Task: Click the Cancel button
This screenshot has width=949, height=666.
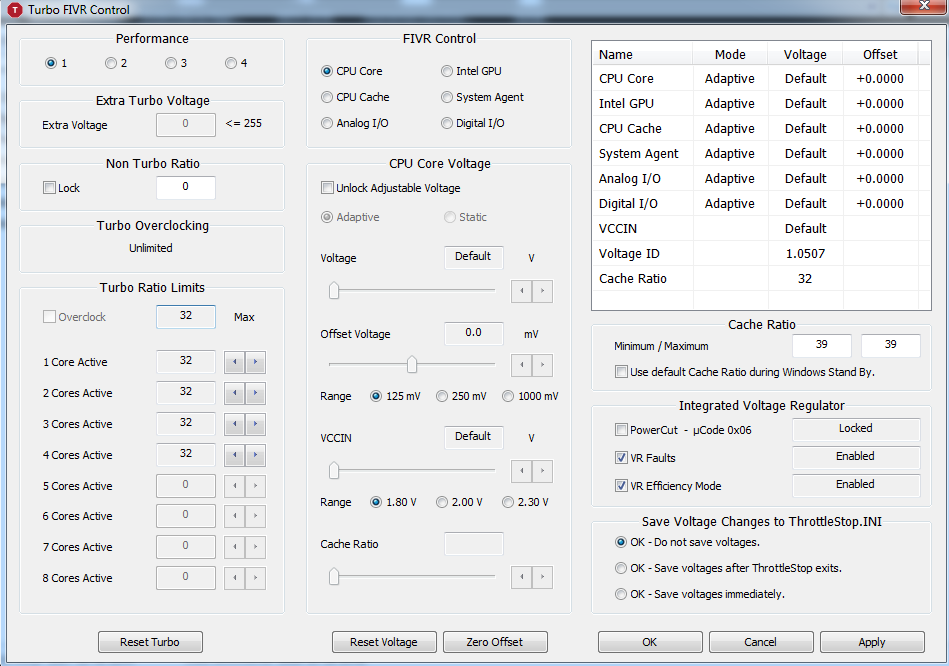Action: tap(761, 642)
